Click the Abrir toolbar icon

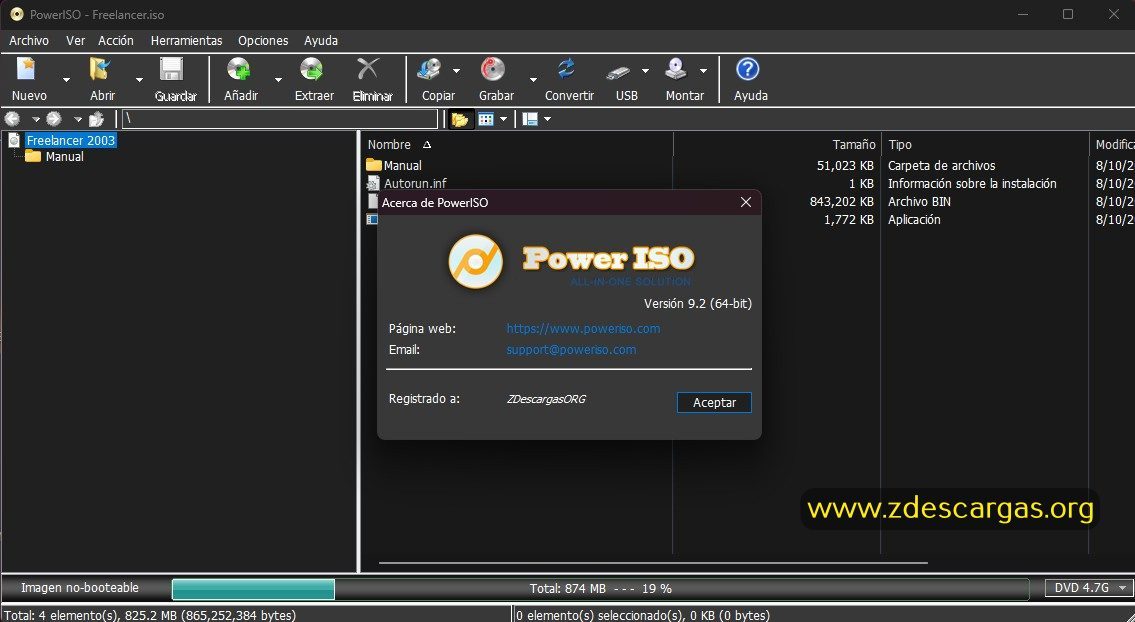(x=100, y=70)
